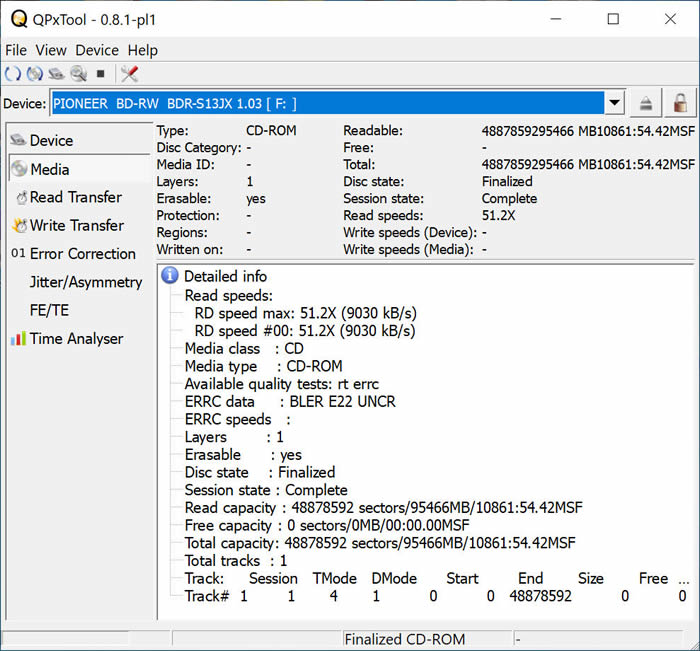Click the drive icon in the toolbar
Viewport: 700px width, 651px height.
point(57,74)
